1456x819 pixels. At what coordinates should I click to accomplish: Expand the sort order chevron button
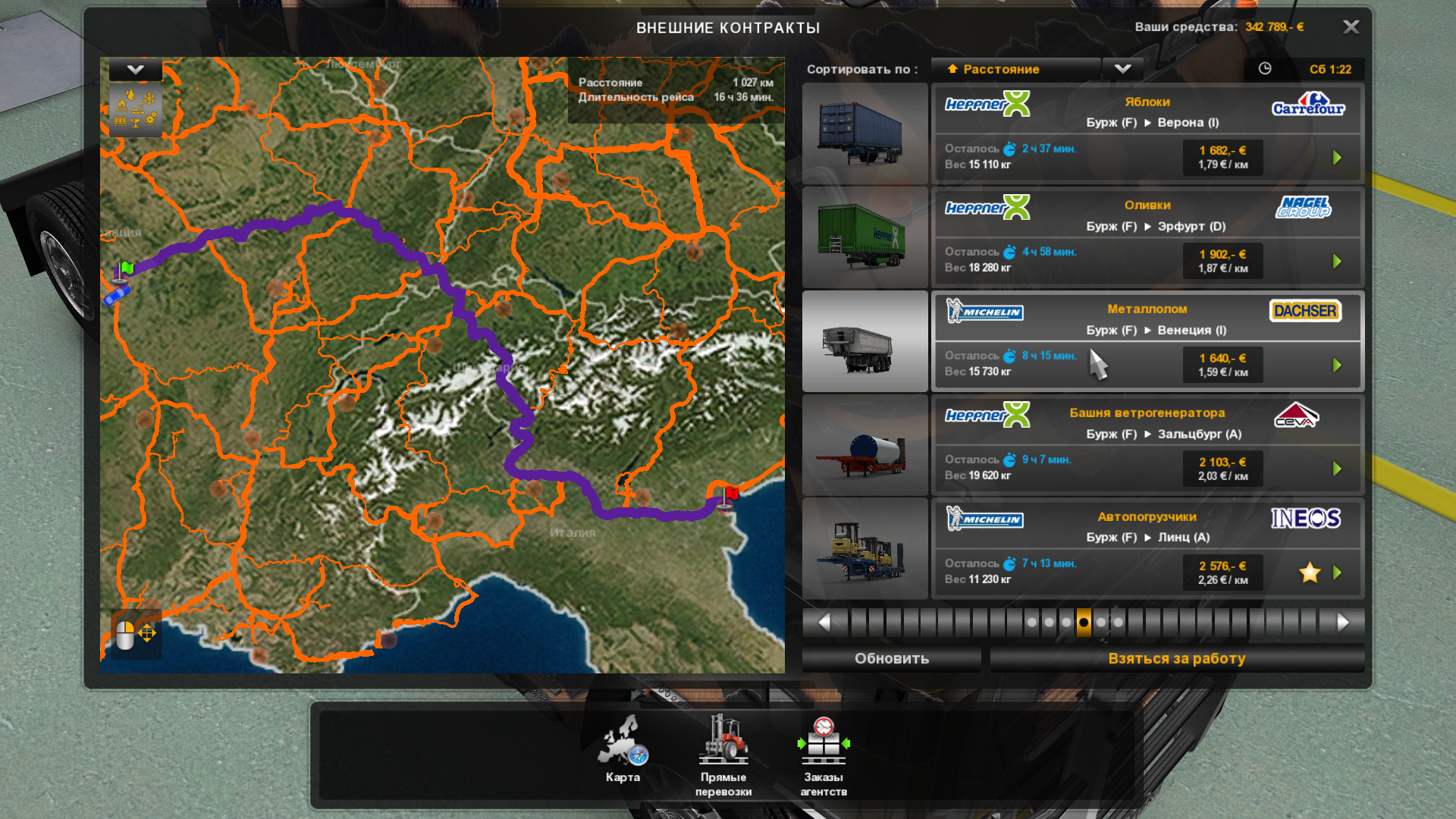tap(1122, 69)
